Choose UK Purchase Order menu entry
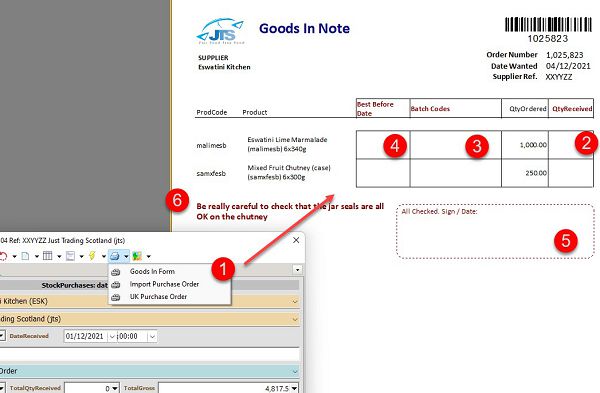The width and height of the screenshot is (600, 393). pos(158,297)
